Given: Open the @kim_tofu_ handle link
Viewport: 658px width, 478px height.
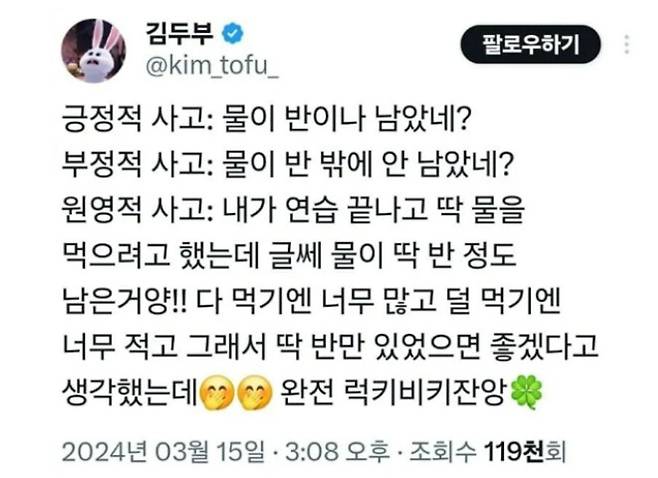Looking at the screenshot, I should point(212,65).
